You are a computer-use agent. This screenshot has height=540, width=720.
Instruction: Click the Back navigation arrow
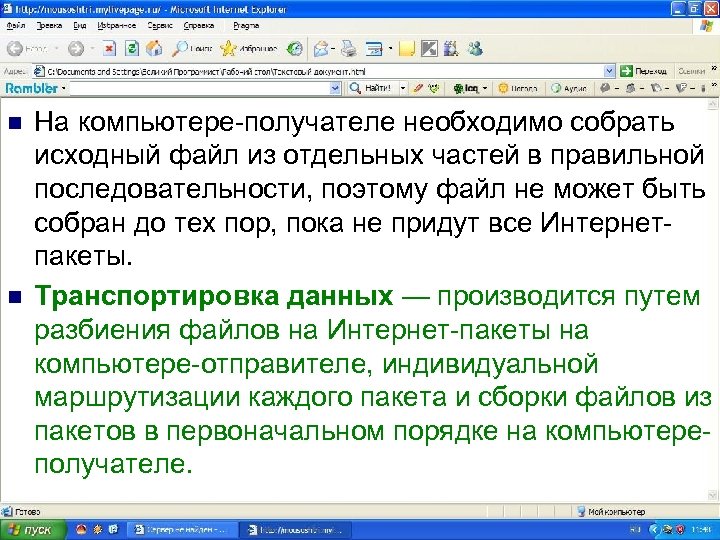(15, 48)
